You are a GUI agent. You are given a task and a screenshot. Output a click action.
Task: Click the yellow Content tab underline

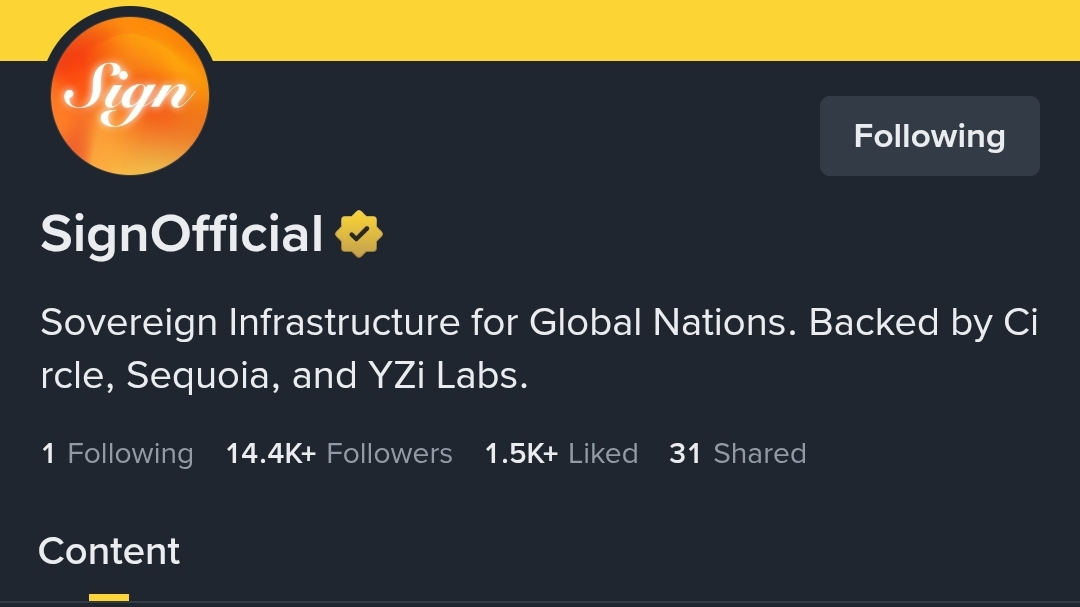click(109, 598)
